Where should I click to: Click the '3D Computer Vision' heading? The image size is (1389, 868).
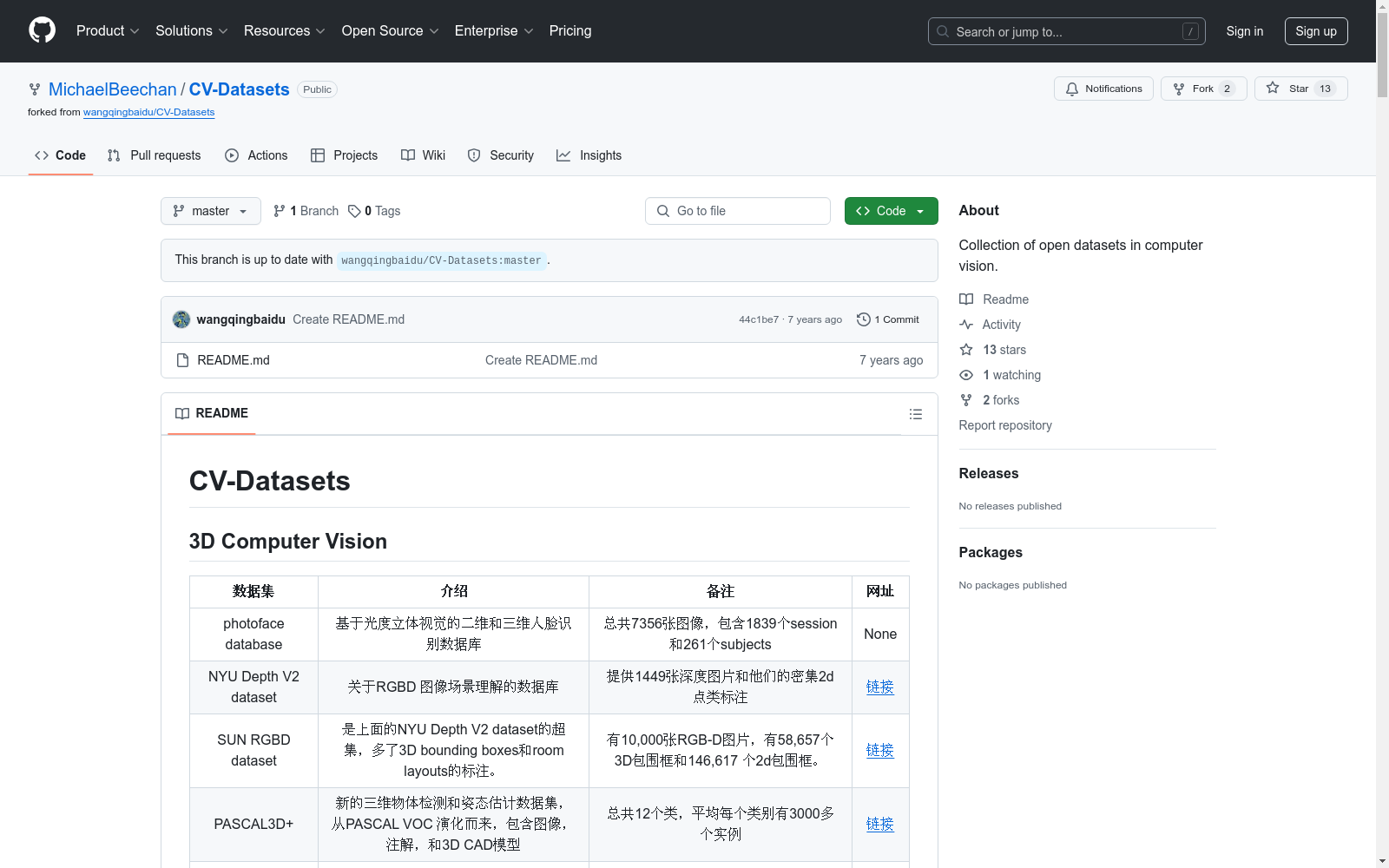coord(288,541)
